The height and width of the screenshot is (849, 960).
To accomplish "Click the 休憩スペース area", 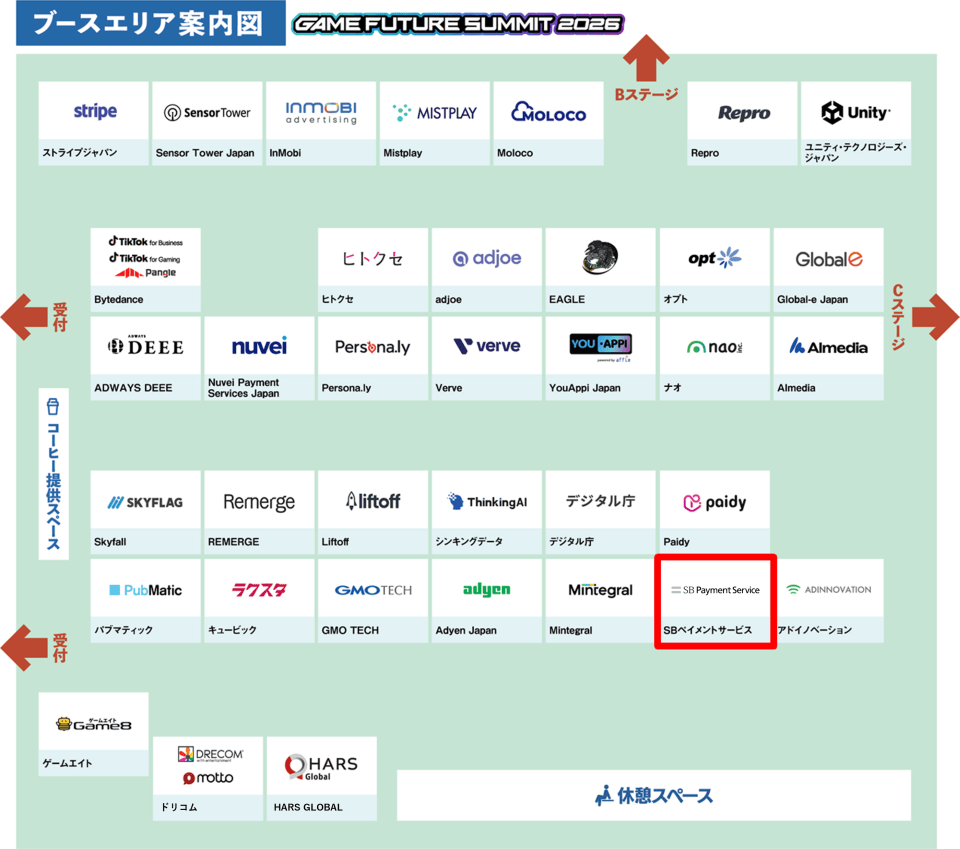I will pyautogui.click(x=654, y=795).
